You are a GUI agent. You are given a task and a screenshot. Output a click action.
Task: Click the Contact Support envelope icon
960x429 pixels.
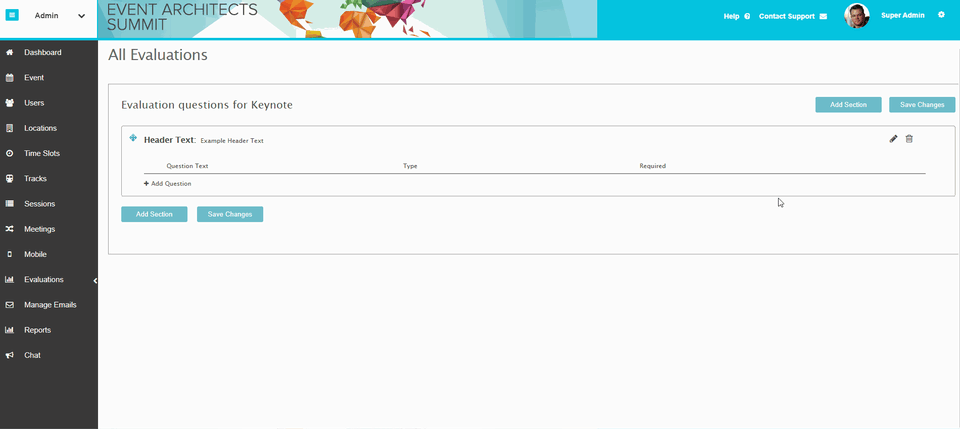pyautogui.click(x=823, y=17)
